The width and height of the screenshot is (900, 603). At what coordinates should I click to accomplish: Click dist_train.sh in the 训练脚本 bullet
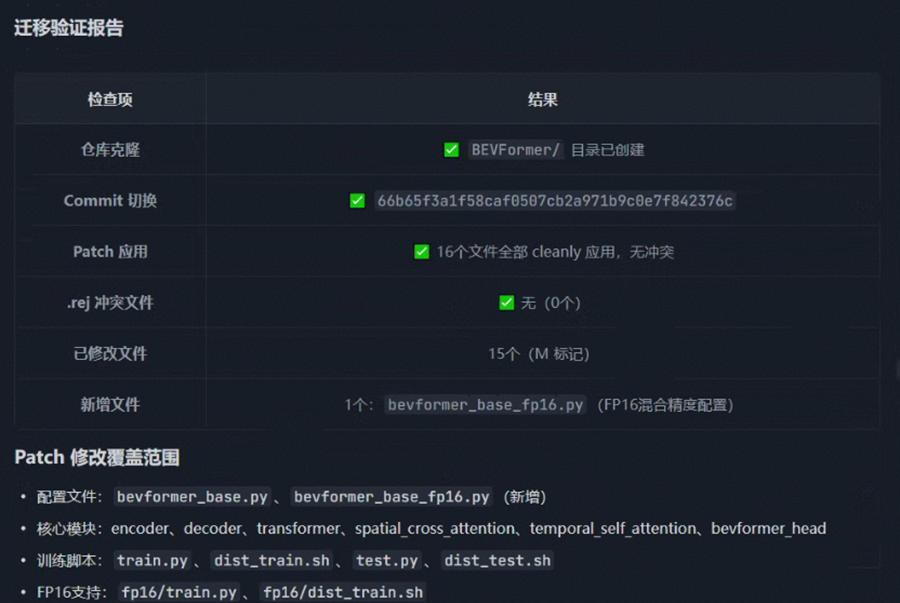click(x=271, y=560)
